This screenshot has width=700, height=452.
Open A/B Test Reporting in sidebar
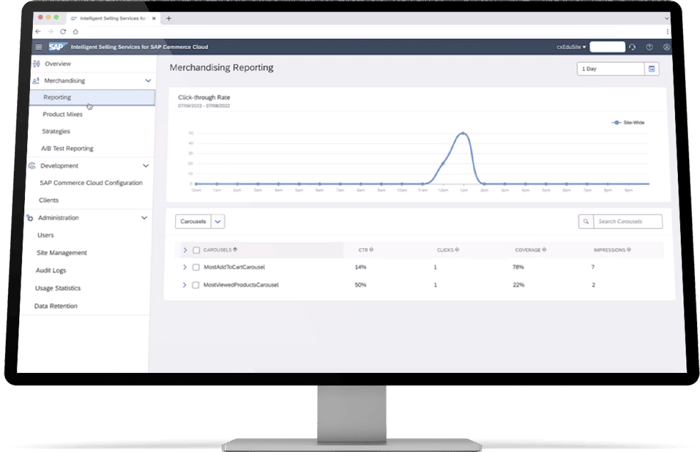[67, 148]
